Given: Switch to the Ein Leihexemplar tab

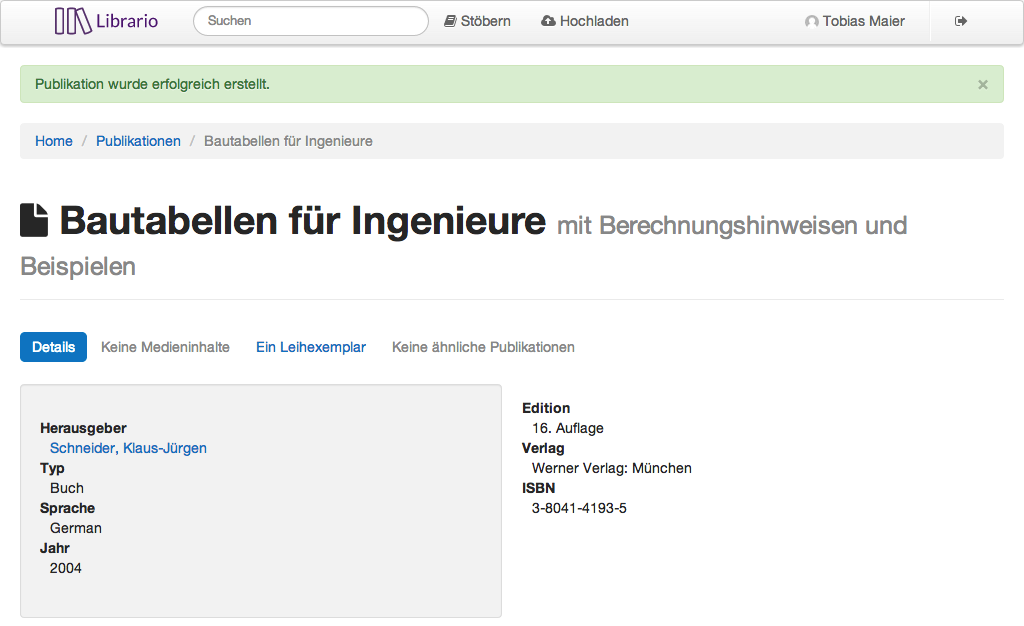Looking at the screenshot, I should pos(311,346).
